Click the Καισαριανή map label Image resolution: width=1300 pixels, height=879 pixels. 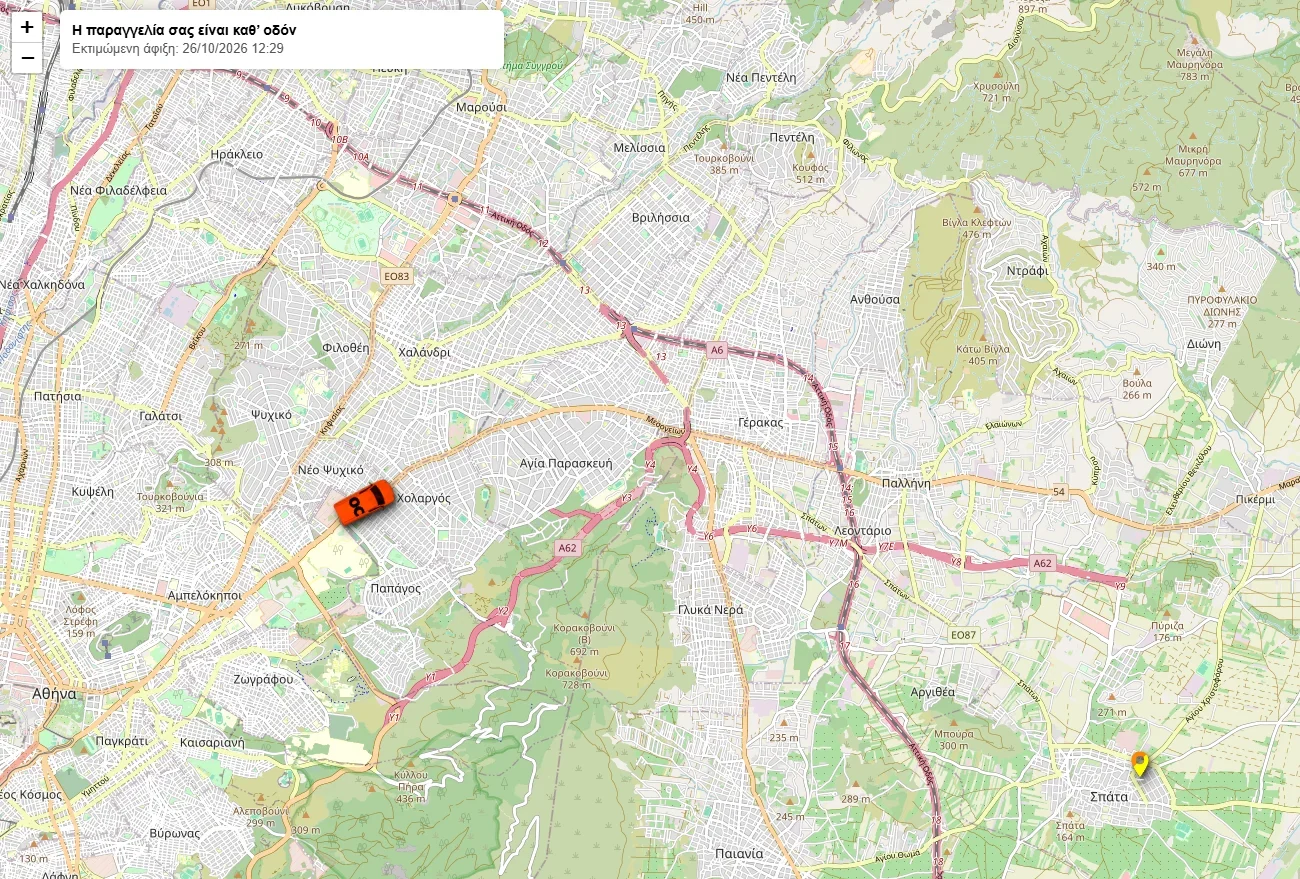click(212, 744)
